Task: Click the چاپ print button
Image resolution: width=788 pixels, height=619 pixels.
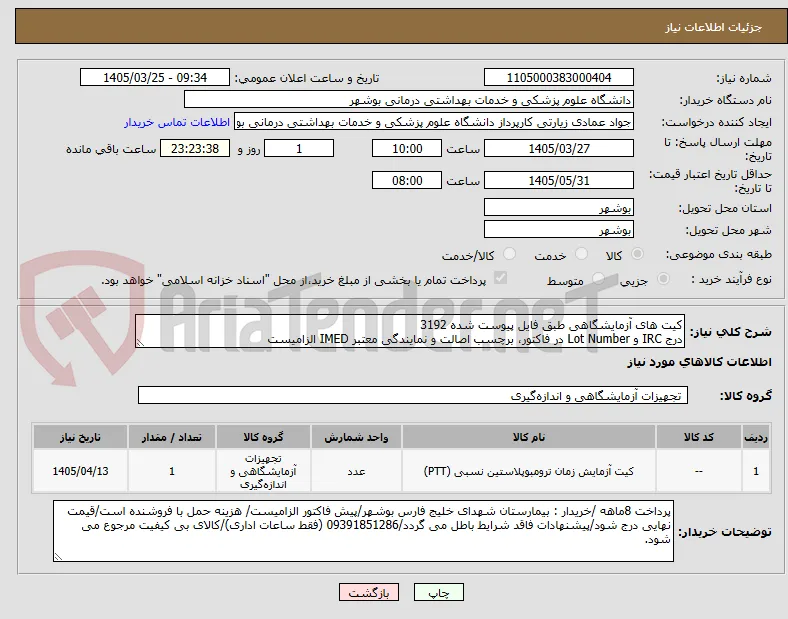Action: point(438,593)
